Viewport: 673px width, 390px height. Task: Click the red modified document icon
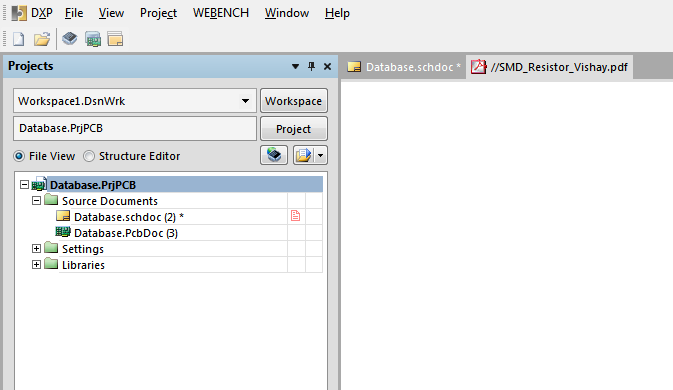click(x=296, y=216)
